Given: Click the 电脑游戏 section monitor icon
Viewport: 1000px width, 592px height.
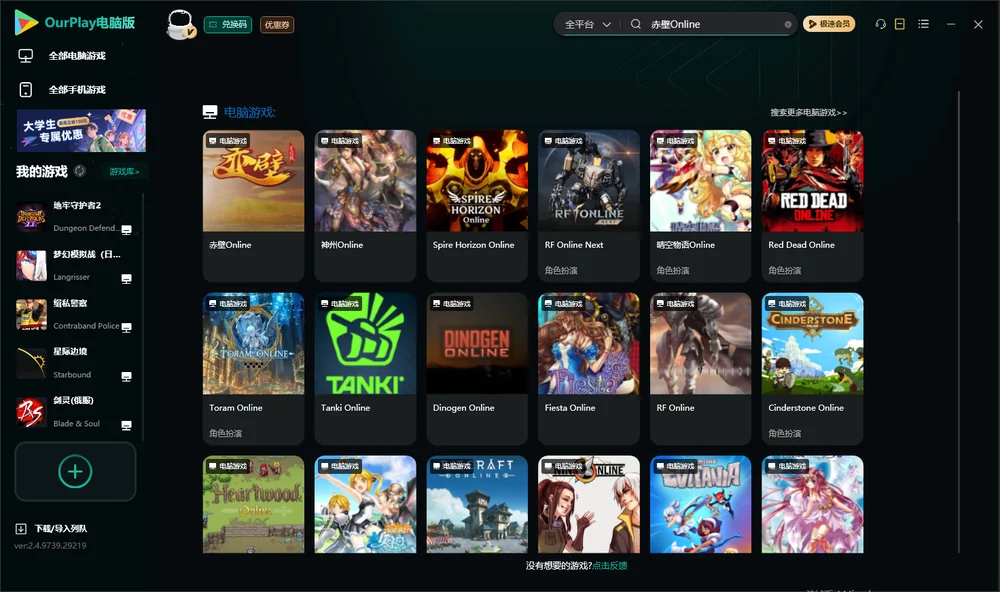Looking at the screenshot, I should click(x=210, y=112).
